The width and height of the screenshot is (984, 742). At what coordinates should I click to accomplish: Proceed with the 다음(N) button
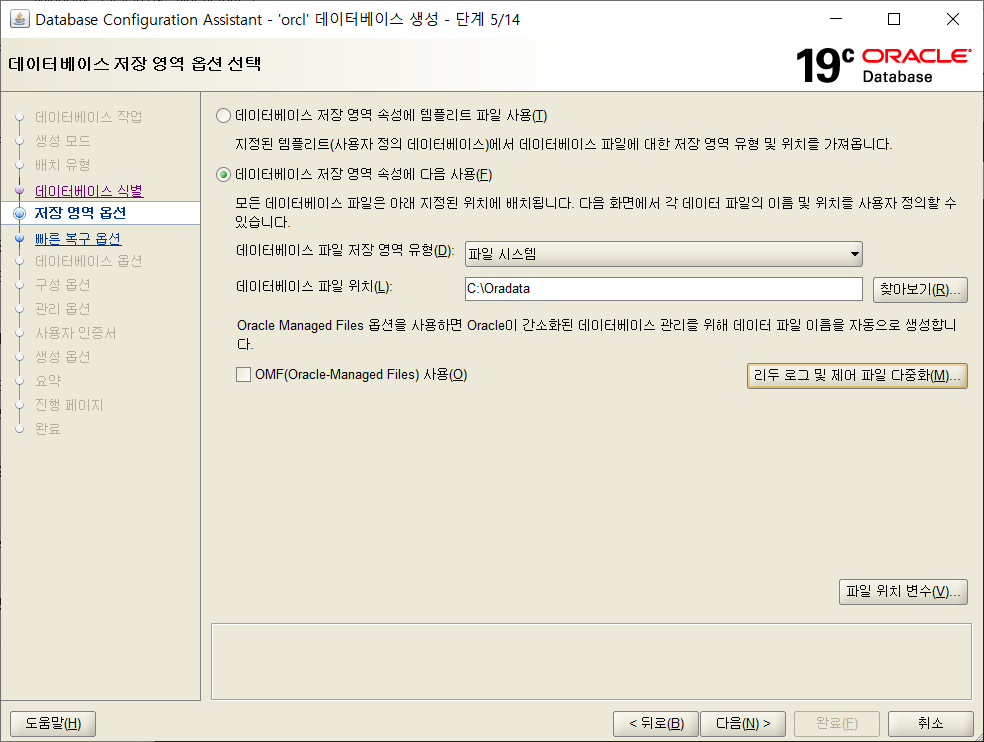coord(743,723)
